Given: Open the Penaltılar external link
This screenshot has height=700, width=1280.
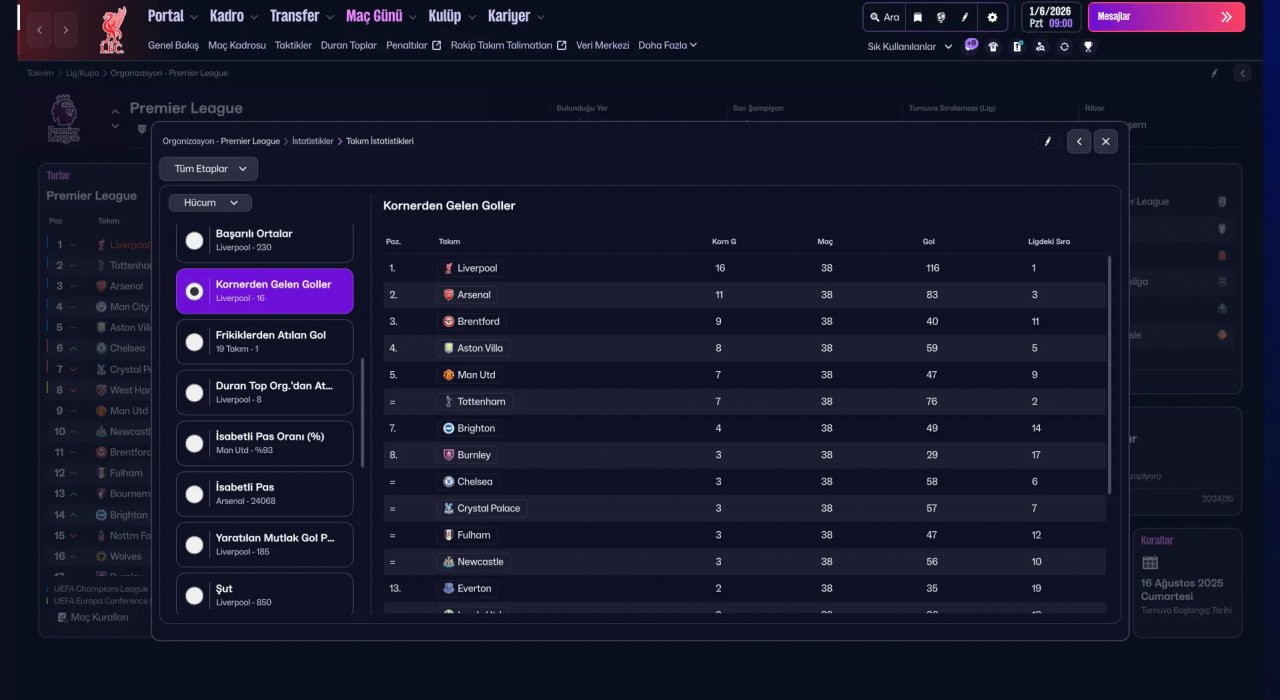Looking at the screenshot, I should (x=413, y=45).
